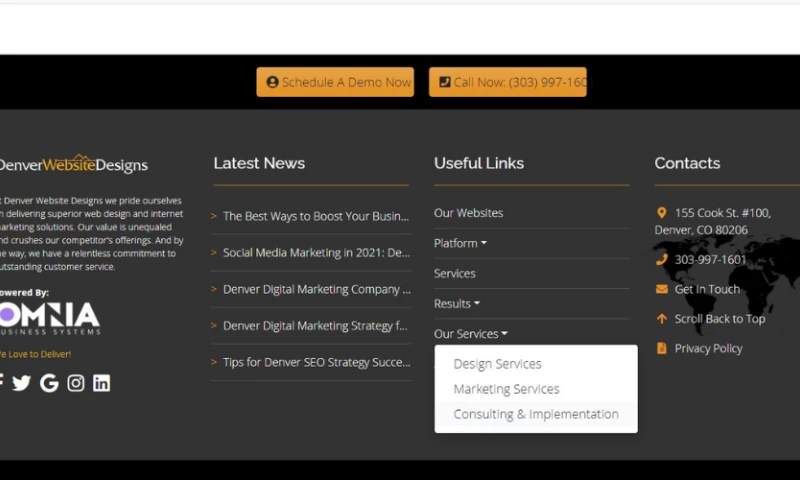Expand the Platform dropdown
Image resolution: width=800 pixels, height=480 pixels.
pyautogui.click(x=460, y=243)
